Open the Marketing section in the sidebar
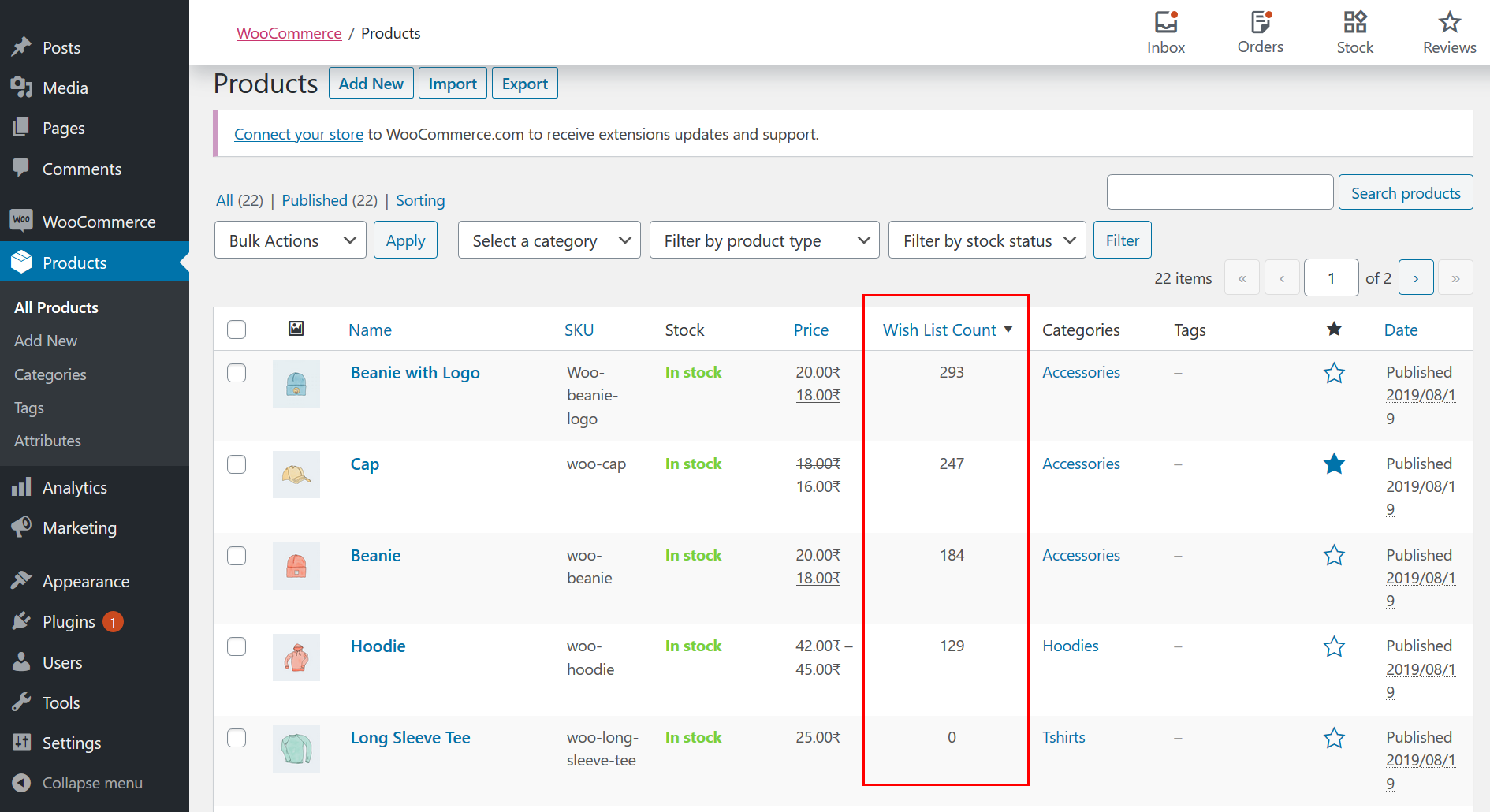Image resolution: width=1490 pixels, height=812 pixels. [80, 527]
